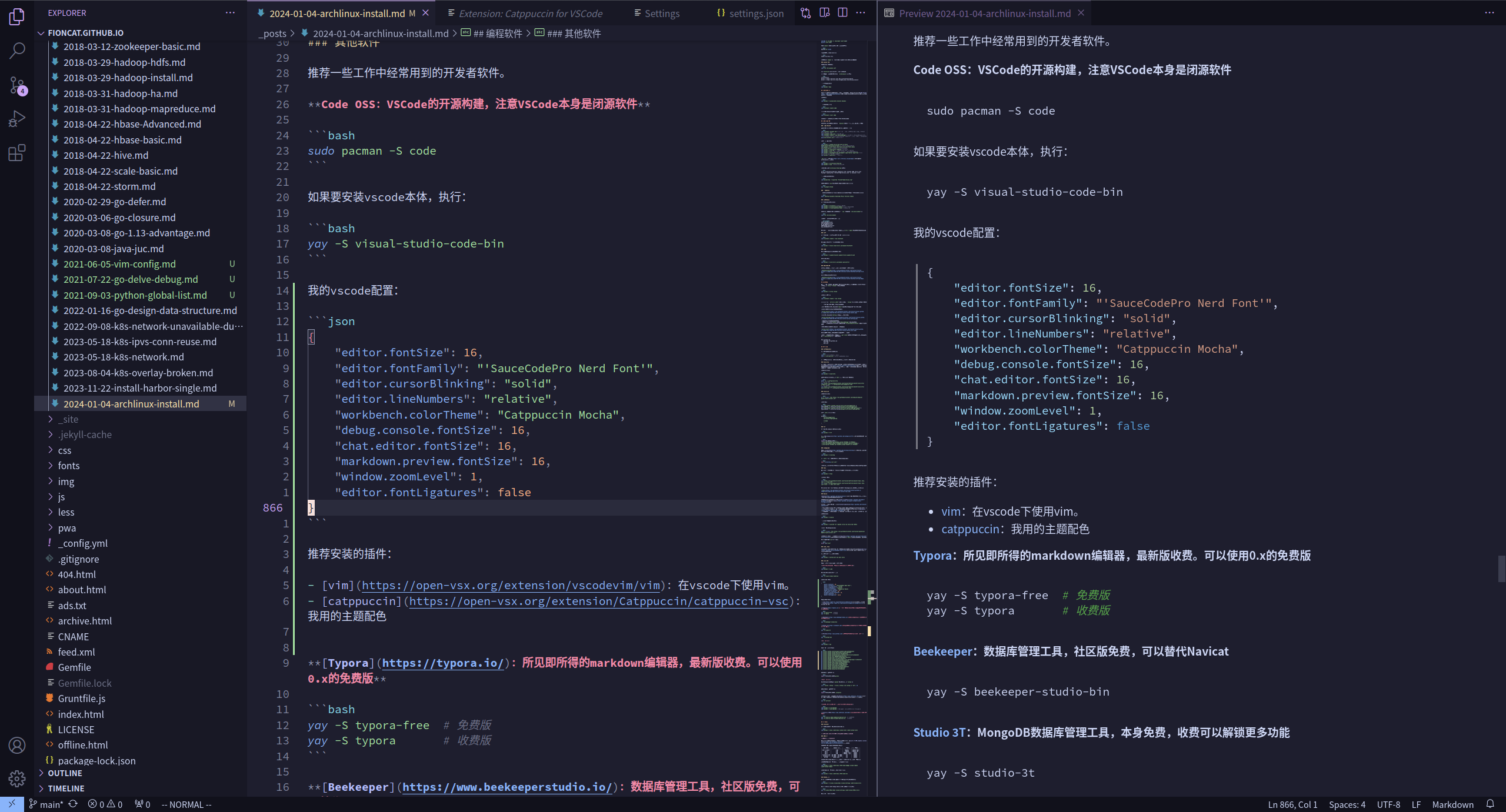Close the archlinux-install.md editor tab
This screenshot has width=1506, height=812.
click(425, 13)
